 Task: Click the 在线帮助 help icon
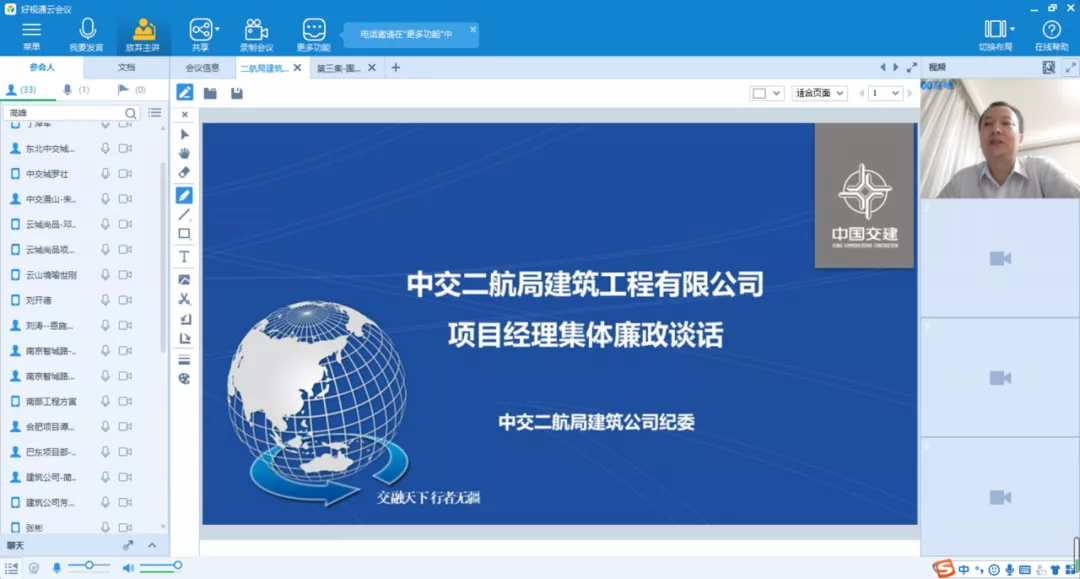[1051, 30]
